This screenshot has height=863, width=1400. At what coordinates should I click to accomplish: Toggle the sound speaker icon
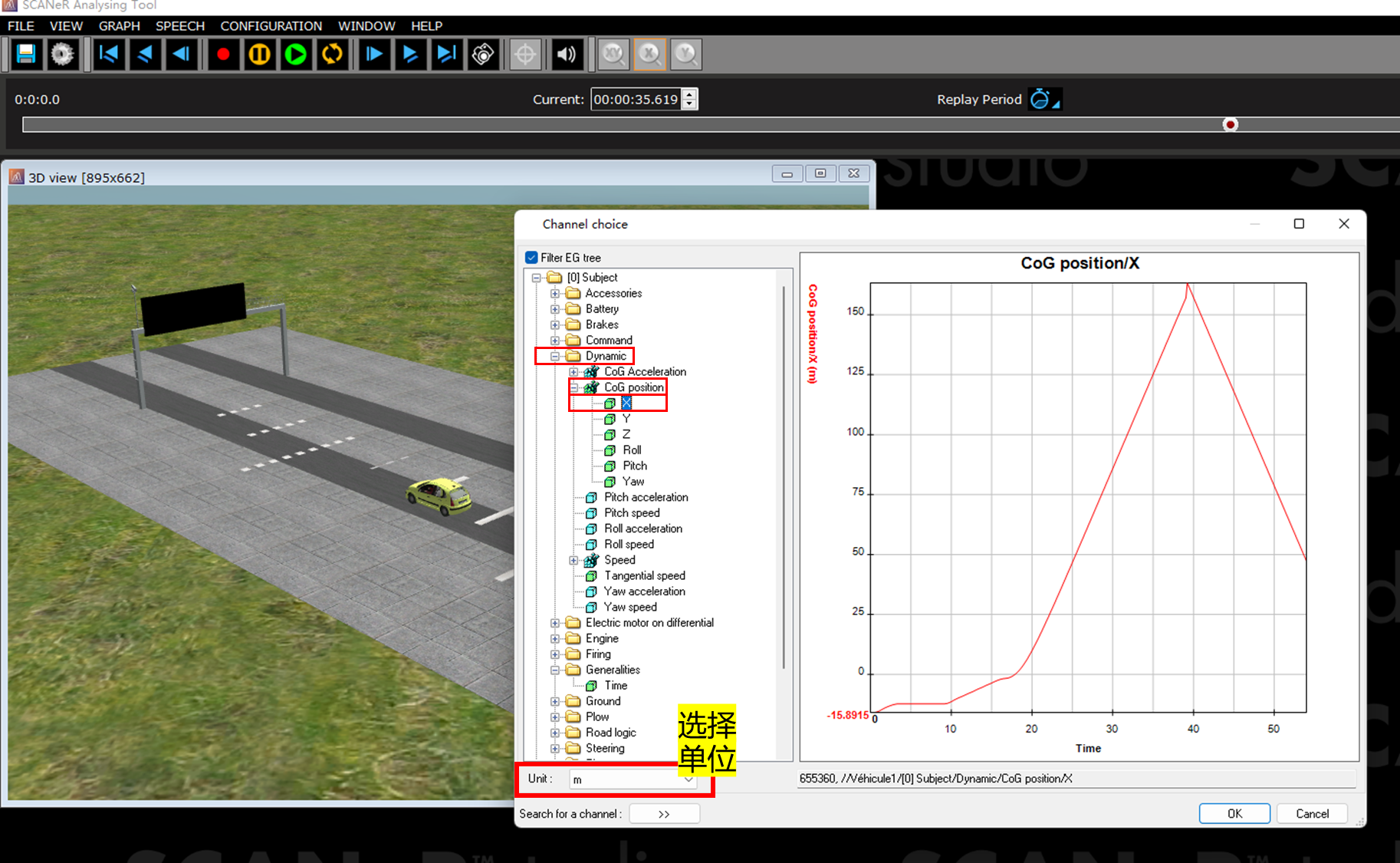pos(566,54)
